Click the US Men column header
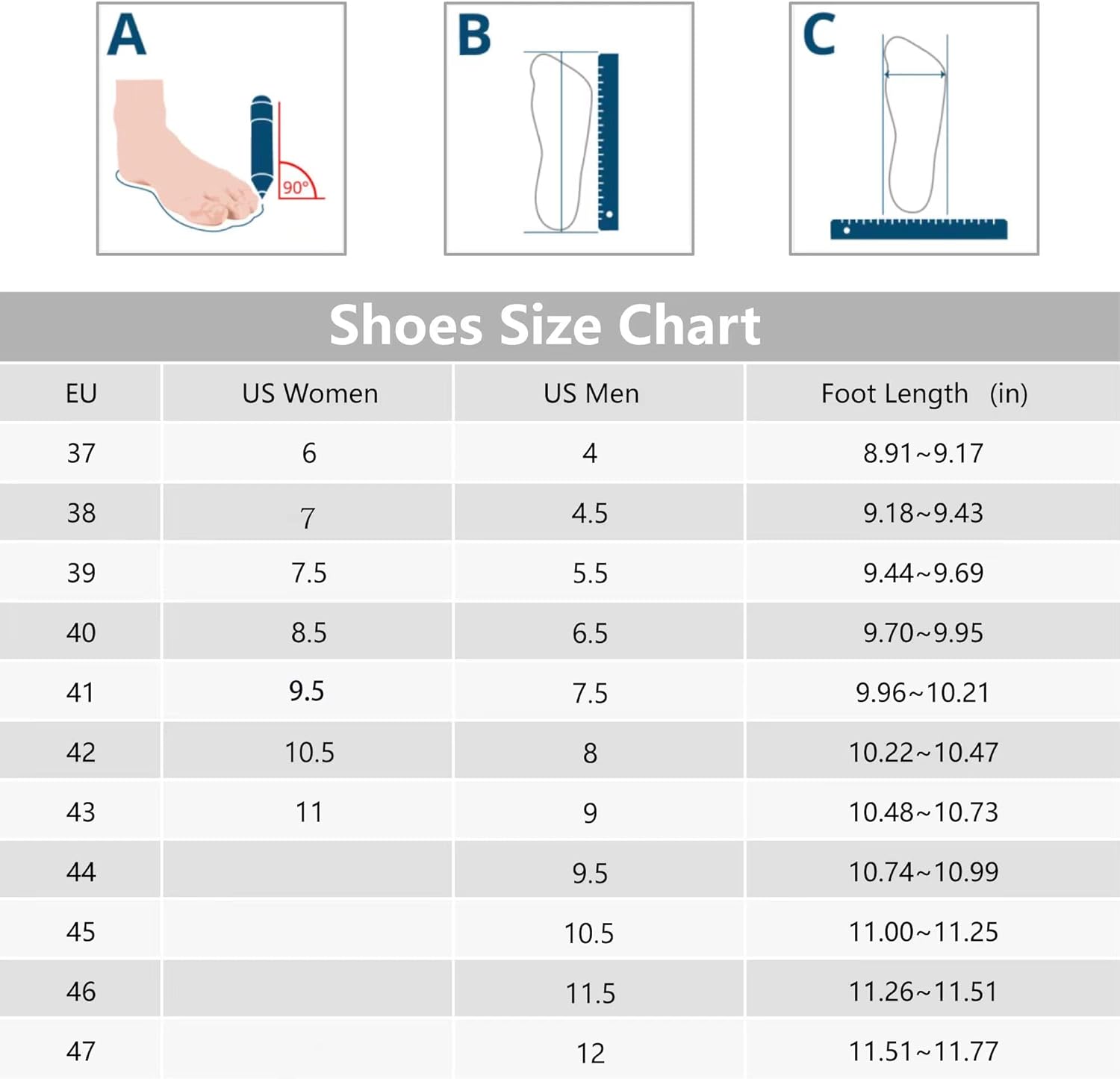Image resolution: width=1120 pixels, height=1079 pixels. [x=591, y=394]
